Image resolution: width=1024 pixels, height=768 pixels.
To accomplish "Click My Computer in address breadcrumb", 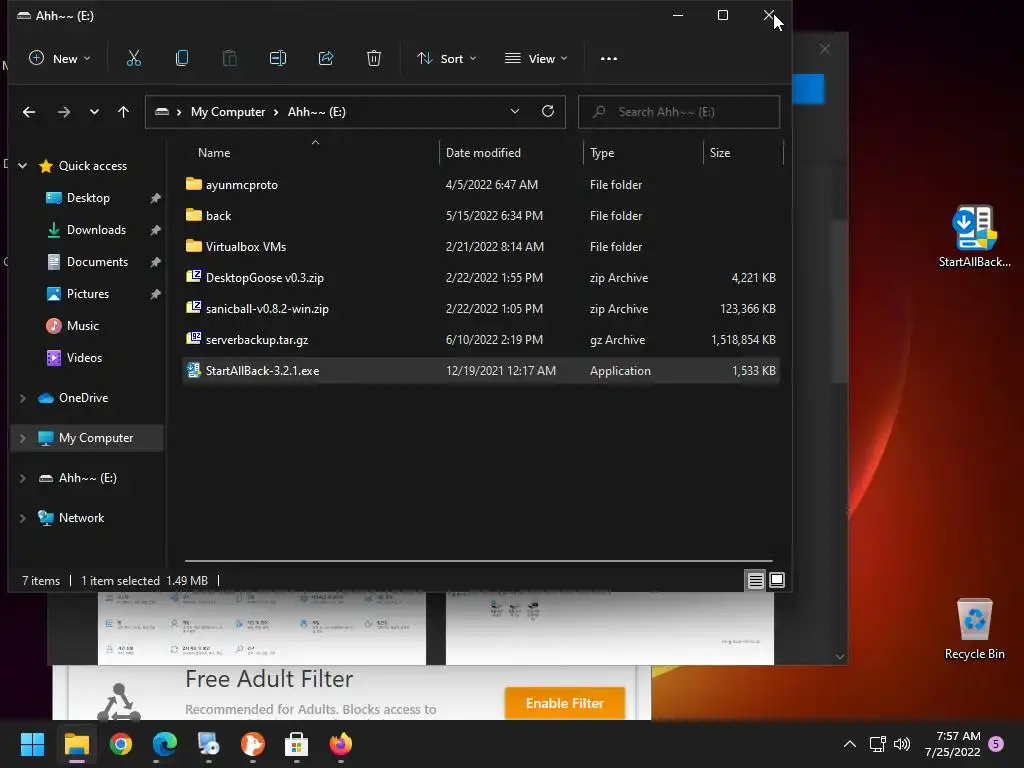I will coord(228,112).
